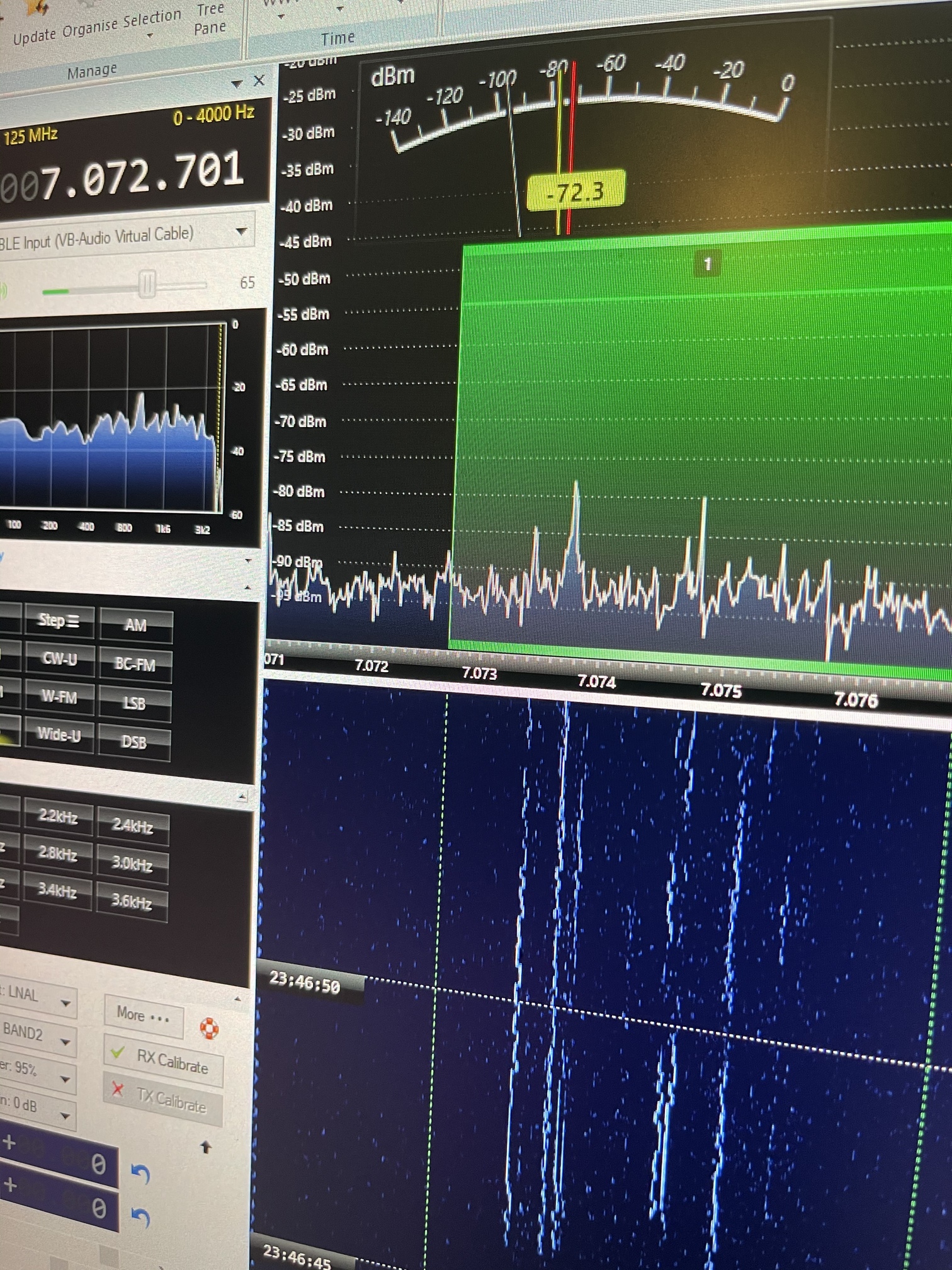
Task: Choose the 3.4kHz filter bandwidth
Action: coord(57,890)
